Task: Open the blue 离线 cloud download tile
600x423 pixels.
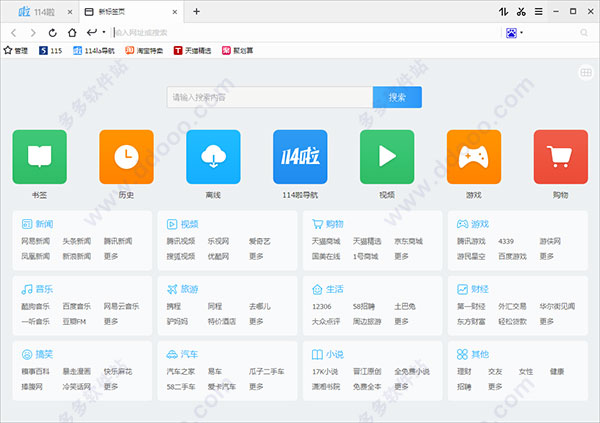Action: click(213, 157)
